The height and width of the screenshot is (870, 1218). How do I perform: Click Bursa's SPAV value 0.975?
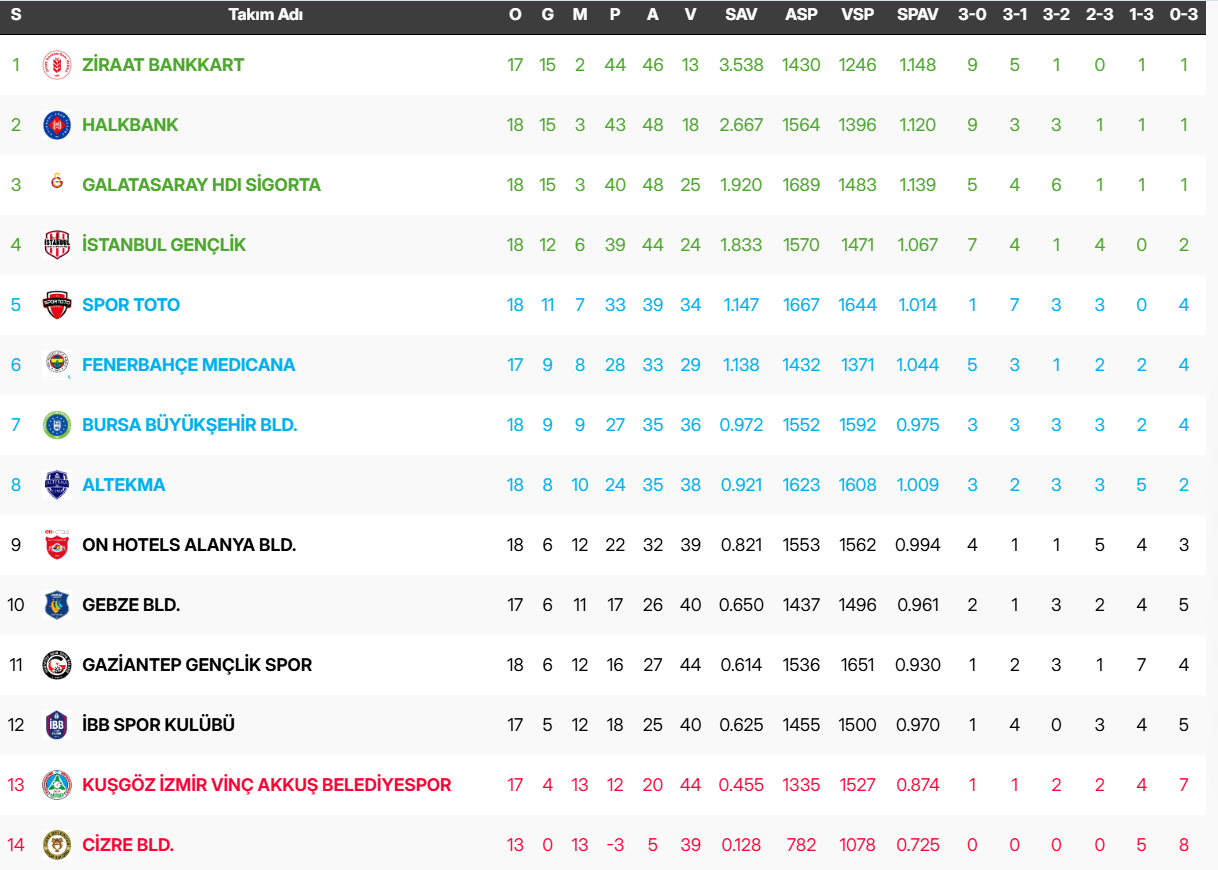pos(918,425)
